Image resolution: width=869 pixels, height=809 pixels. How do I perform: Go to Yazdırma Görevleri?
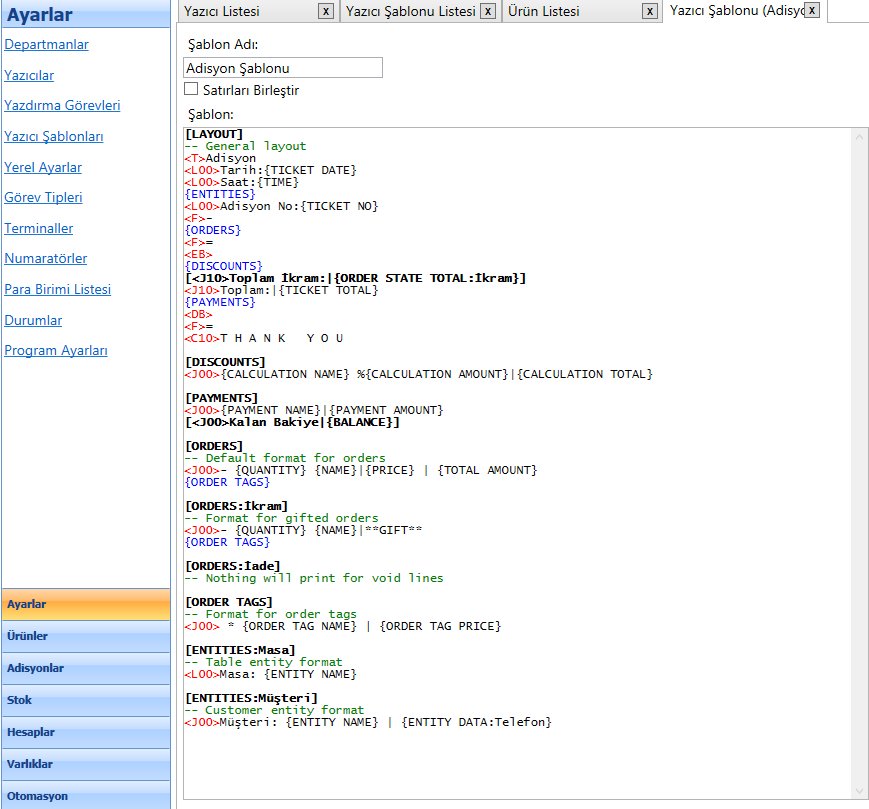[x=62, y=106]
